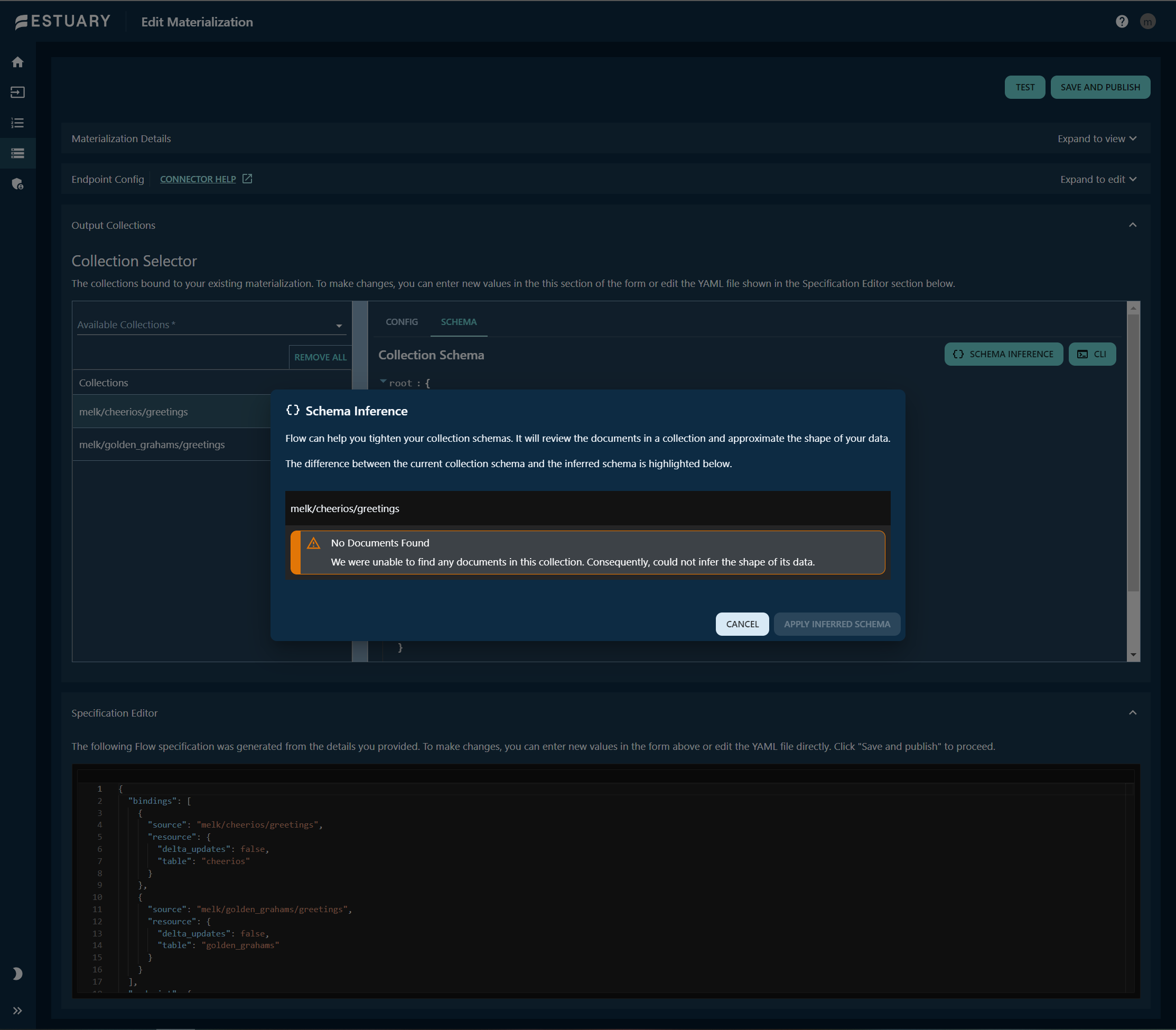Image resolution: width=1176 pixels, height=1030 pixels.
Task: Click REMOVE ALL collections
Action: point(320,357)
